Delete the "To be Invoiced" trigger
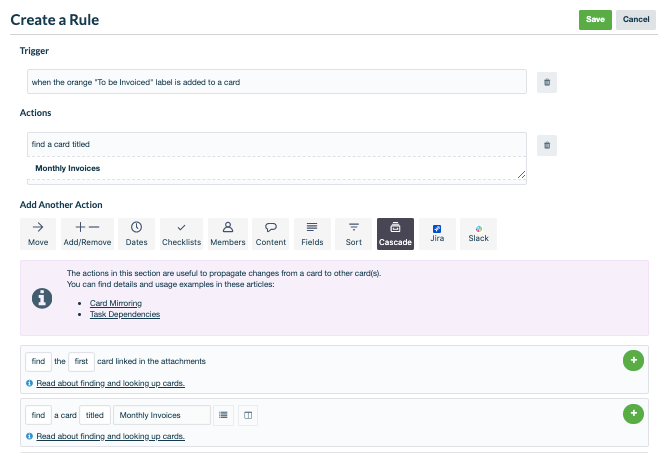The width and height of the screenshot is (658, 453). pos(546,82)
